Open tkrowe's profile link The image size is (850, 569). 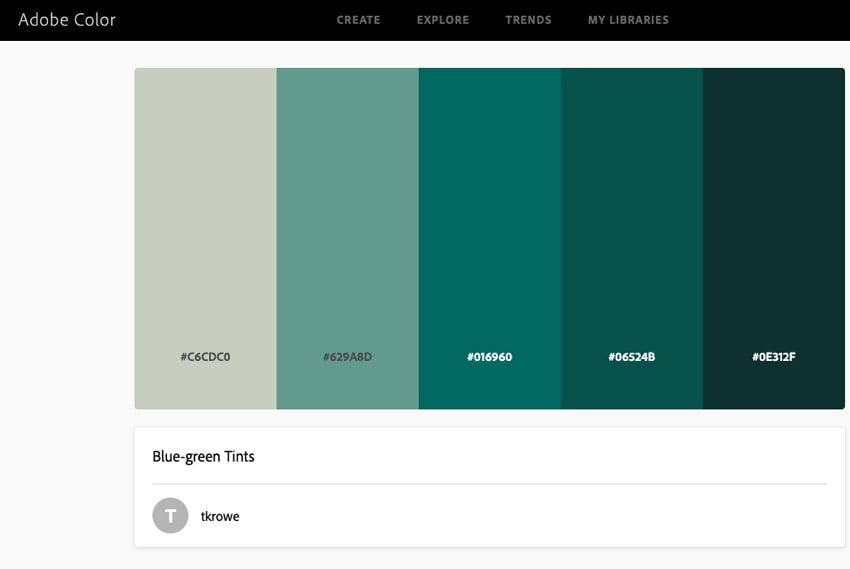tap(220, 517)
